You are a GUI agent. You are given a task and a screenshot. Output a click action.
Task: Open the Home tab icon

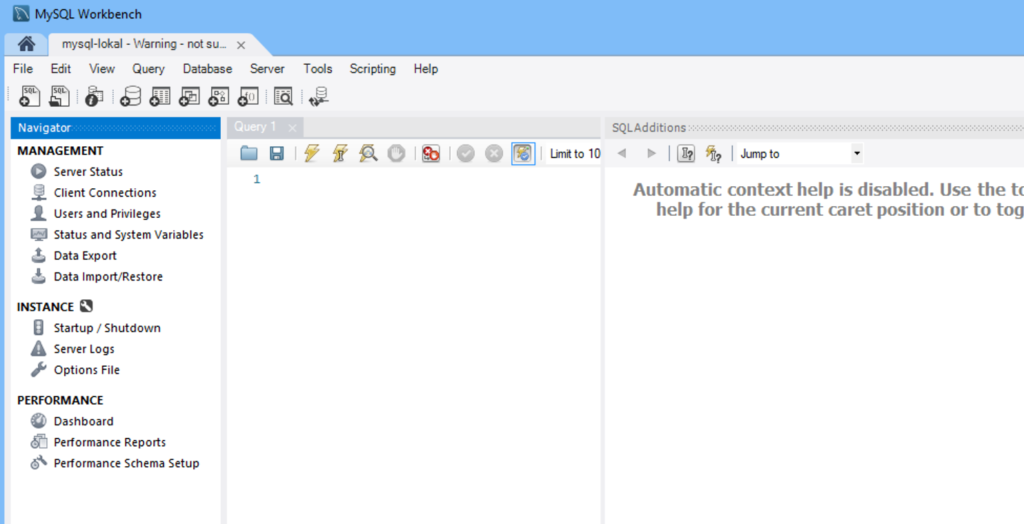pos(26,44)
